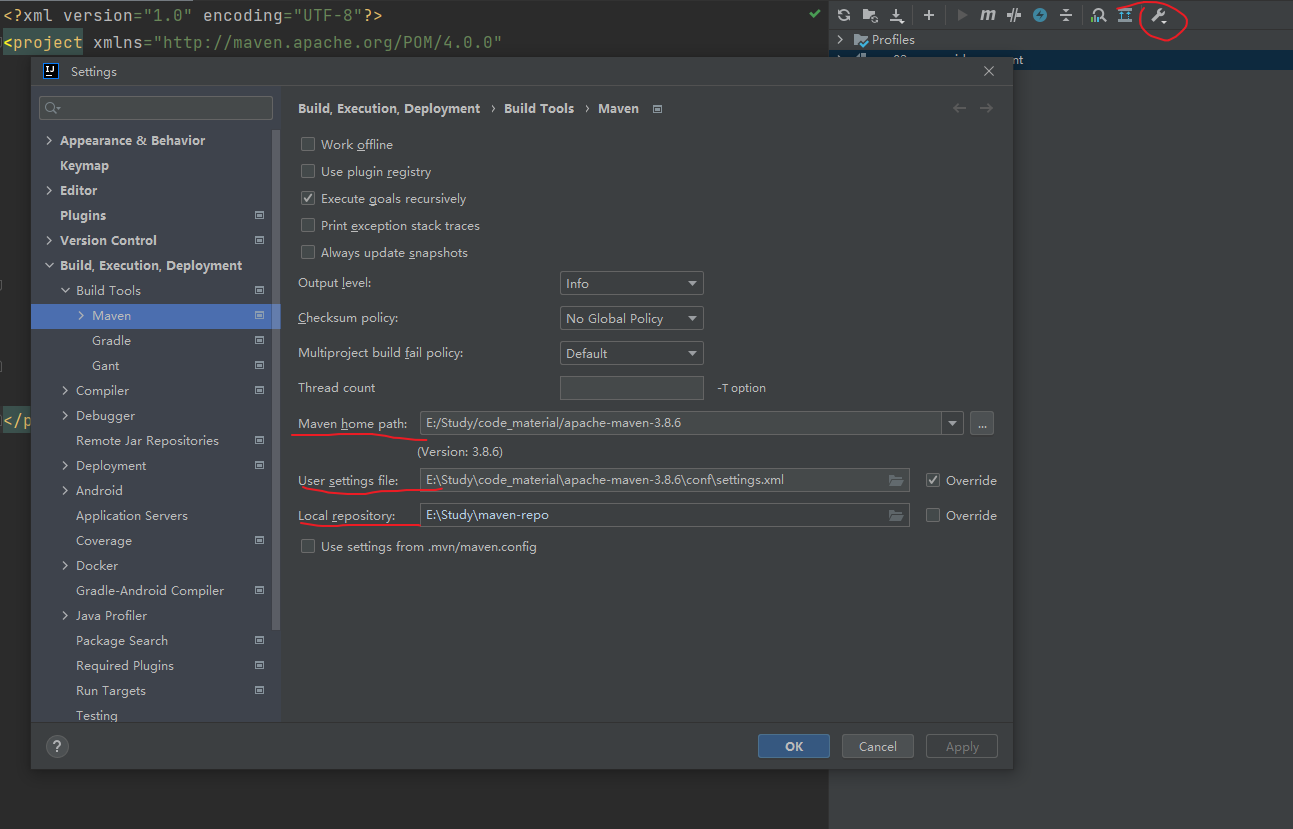Click Settings search input field

(156, 108)
